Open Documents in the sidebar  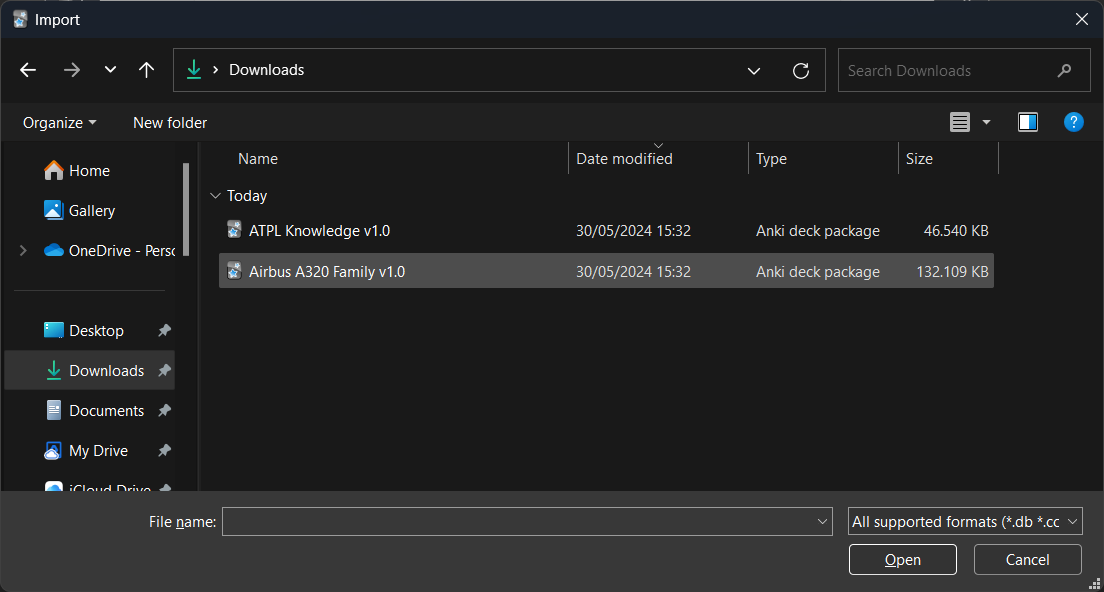pos(94,410)
